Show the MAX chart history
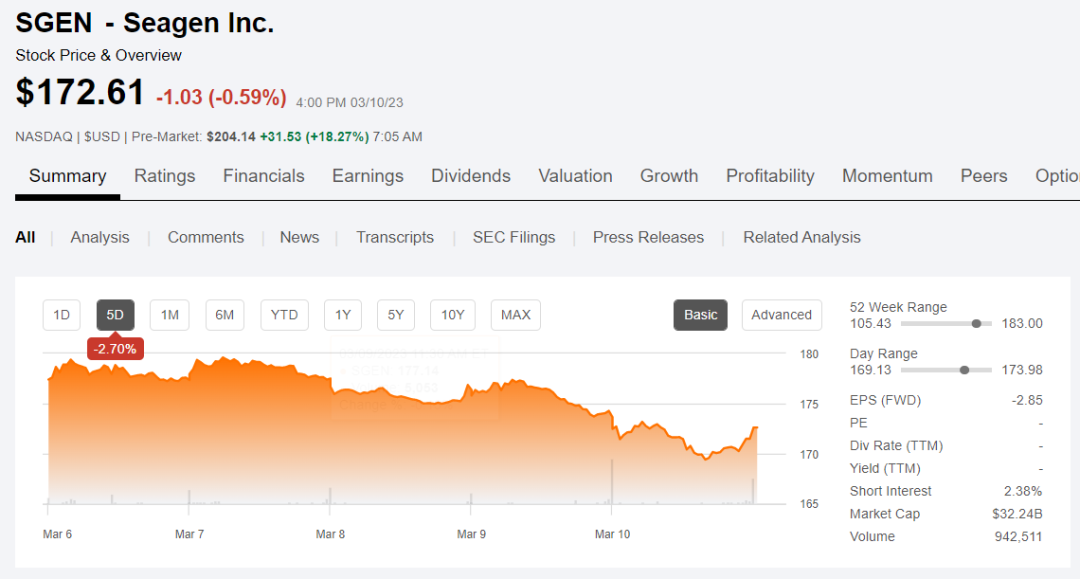 [516, 315]
